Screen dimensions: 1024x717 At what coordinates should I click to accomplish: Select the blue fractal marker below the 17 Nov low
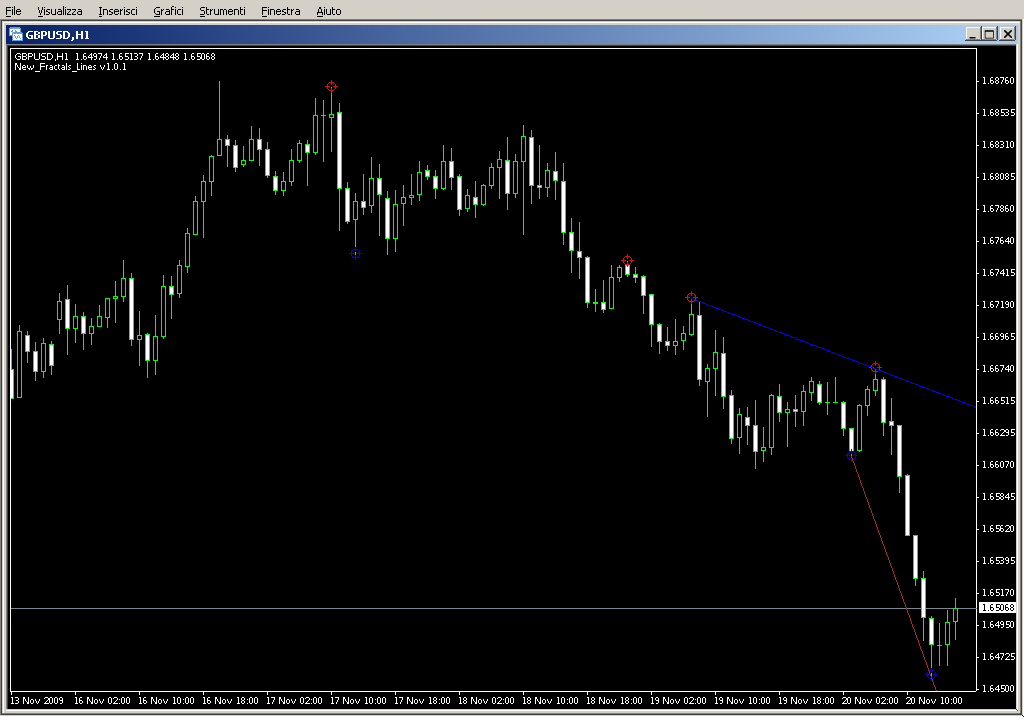click(355, 253)
